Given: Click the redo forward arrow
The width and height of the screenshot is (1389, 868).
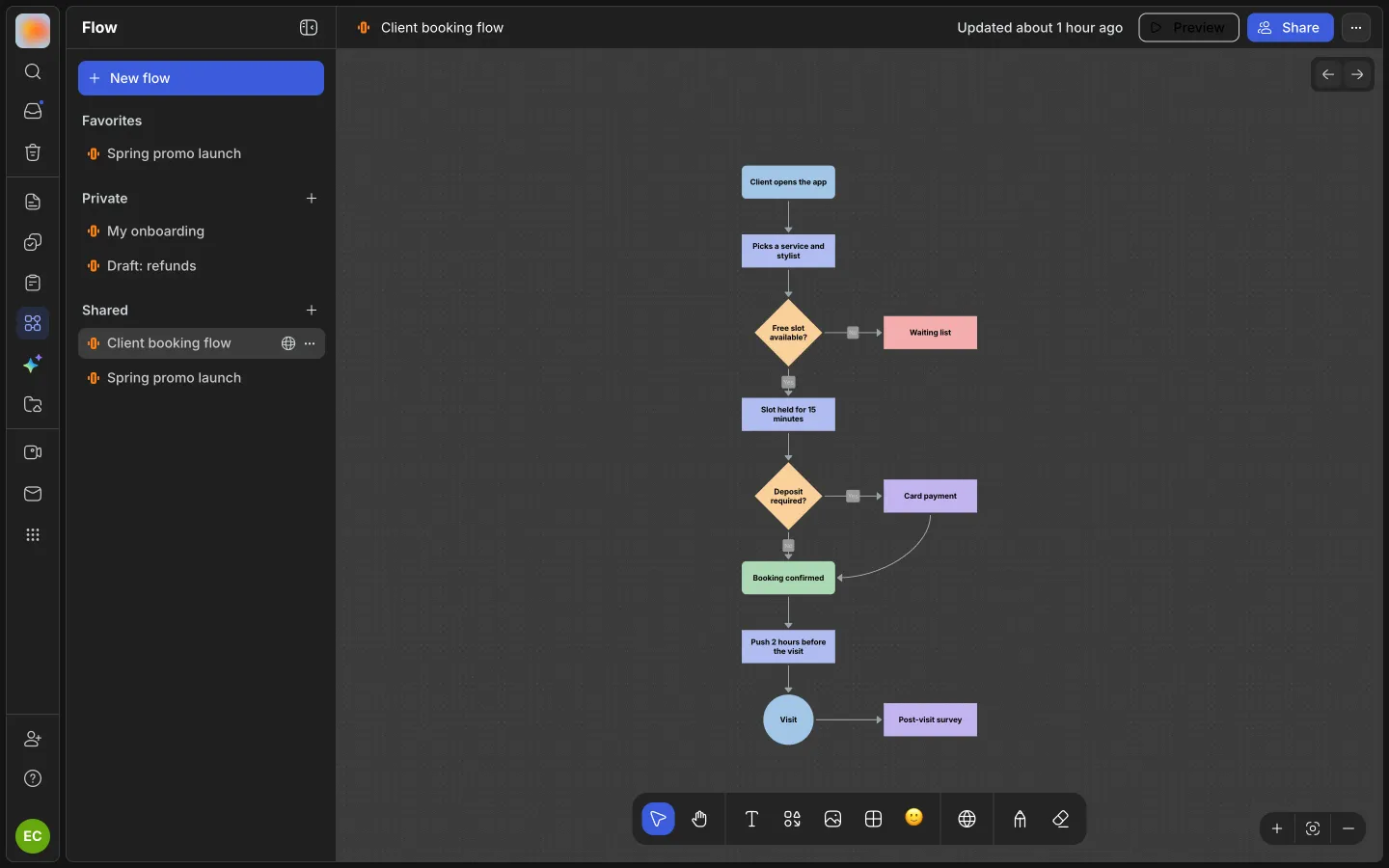Looking at the screenshot, I should (1357, 74).
